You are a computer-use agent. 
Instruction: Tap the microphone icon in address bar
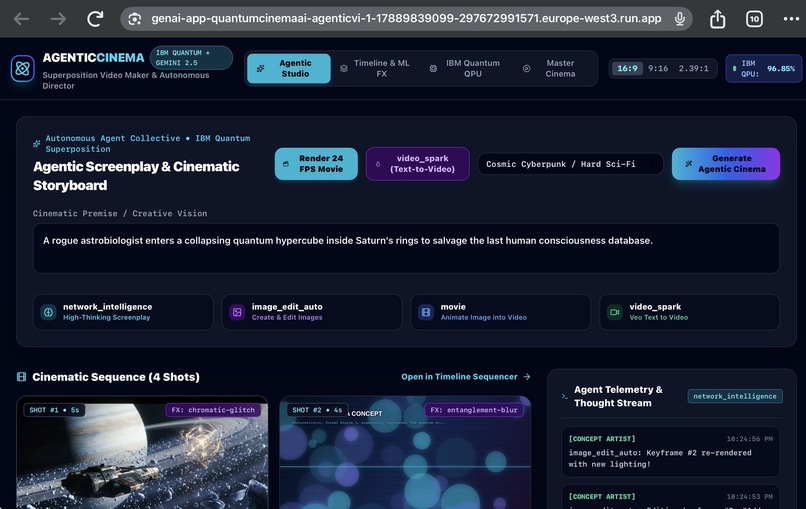680,19
